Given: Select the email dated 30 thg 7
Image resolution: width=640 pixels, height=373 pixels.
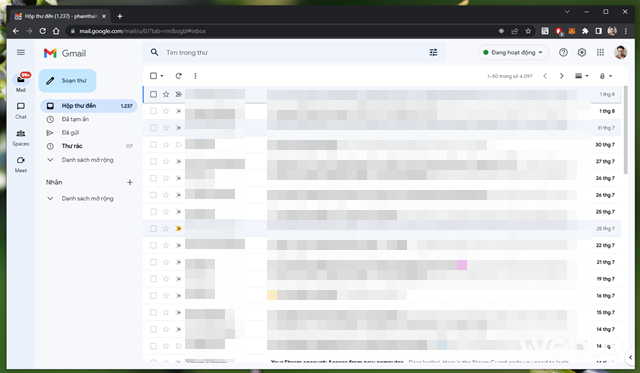Looking at the screenshot, I should (x=153, y=144).
